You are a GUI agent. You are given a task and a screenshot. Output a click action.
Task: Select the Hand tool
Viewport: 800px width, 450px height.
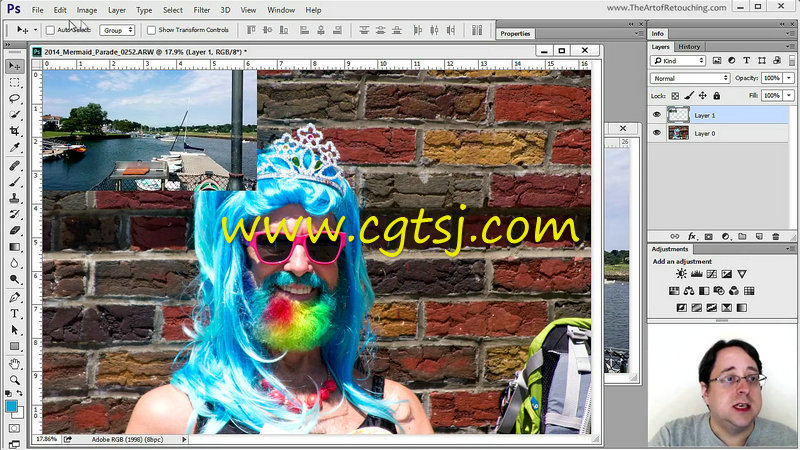pyautogui.click(x=14, y=364)
